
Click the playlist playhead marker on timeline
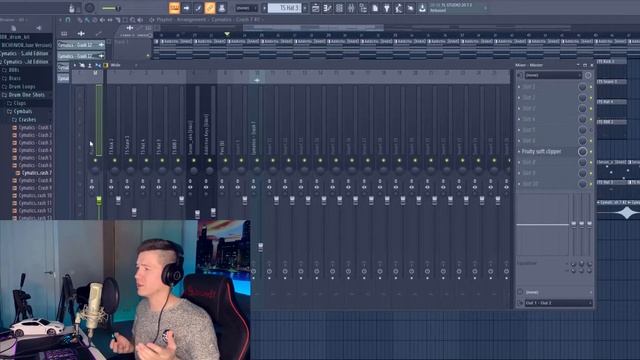[227, 34]
